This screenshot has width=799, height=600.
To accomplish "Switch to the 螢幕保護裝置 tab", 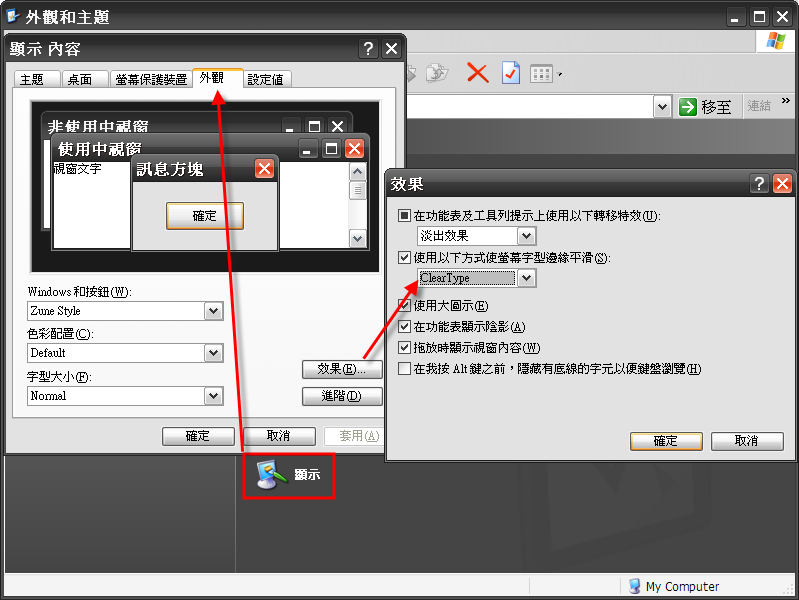I will (x=151, y=80).
